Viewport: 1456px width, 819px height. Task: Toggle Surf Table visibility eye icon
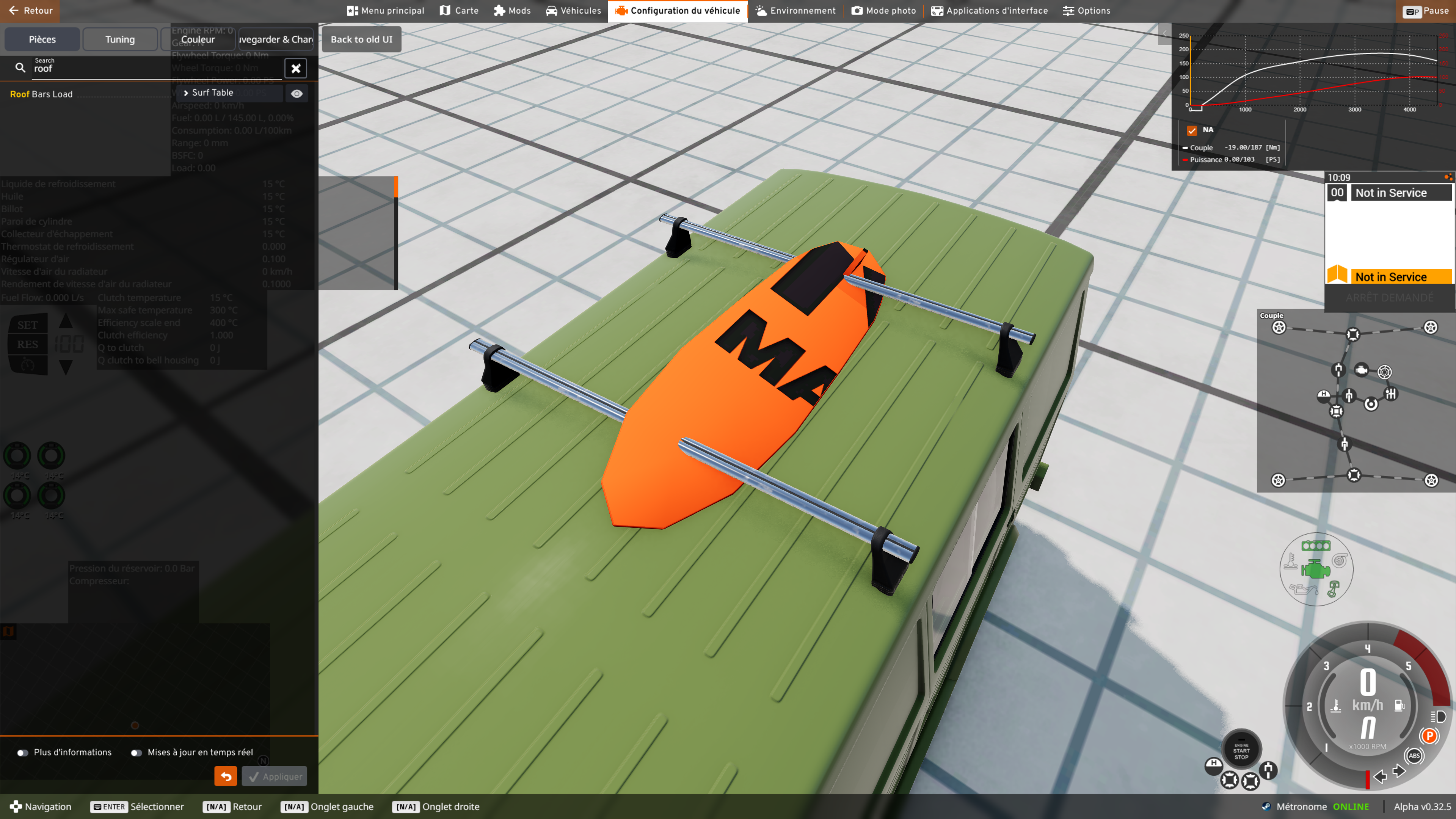(x=297, y=94)
